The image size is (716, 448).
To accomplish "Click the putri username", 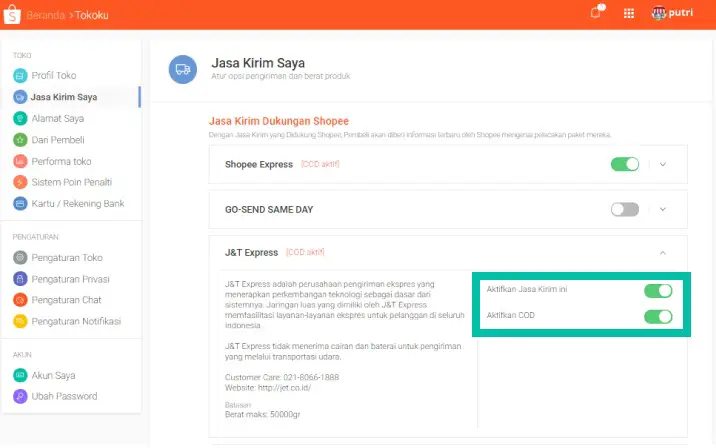I will click(681, 13).
